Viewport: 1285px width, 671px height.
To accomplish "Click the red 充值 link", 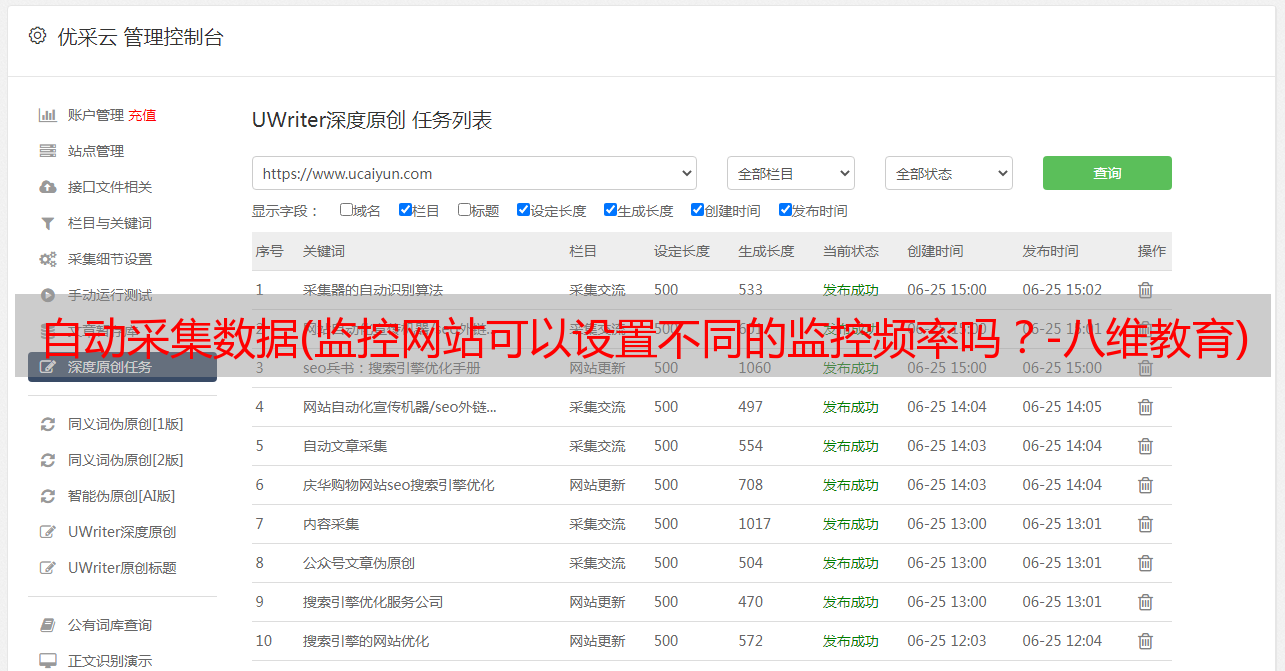I will click(x=142, y=115).
